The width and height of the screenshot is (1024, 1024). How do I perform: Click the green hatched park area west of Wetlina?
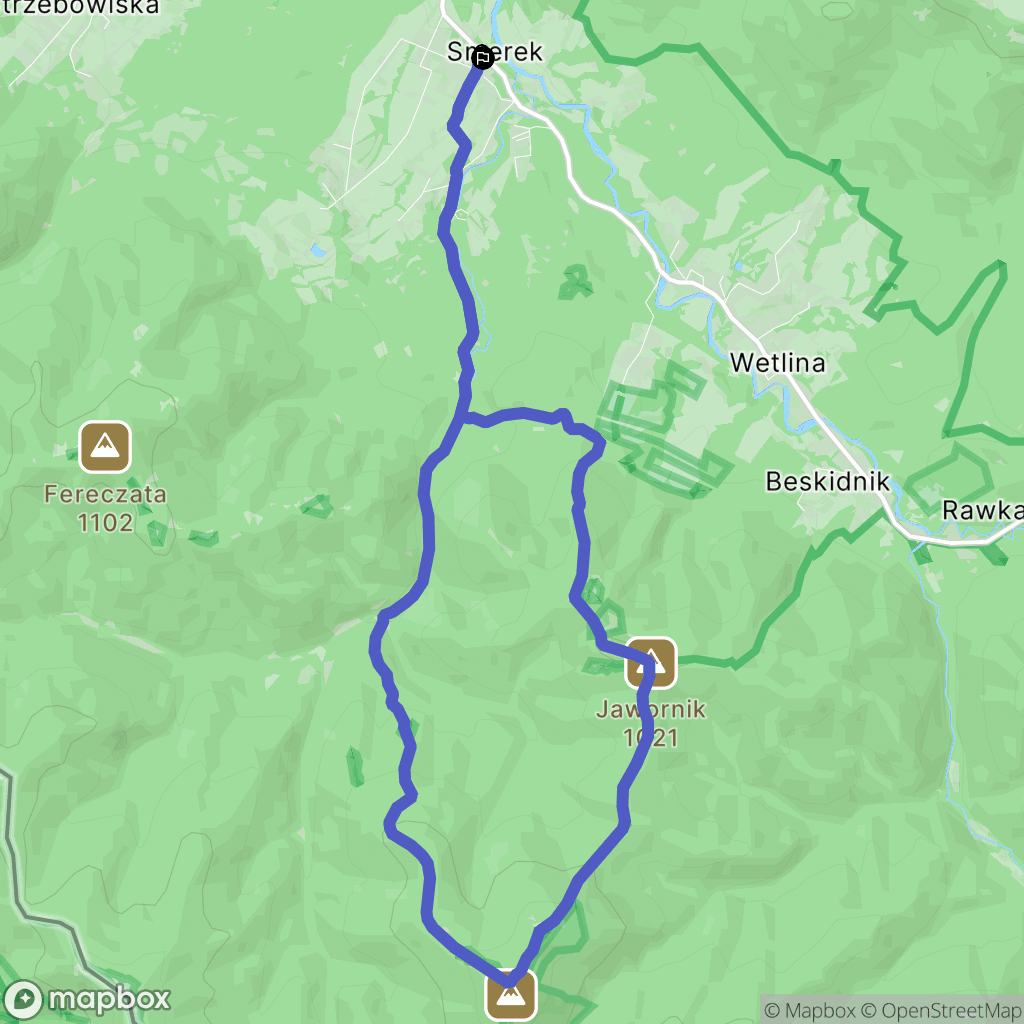(660, 431)
